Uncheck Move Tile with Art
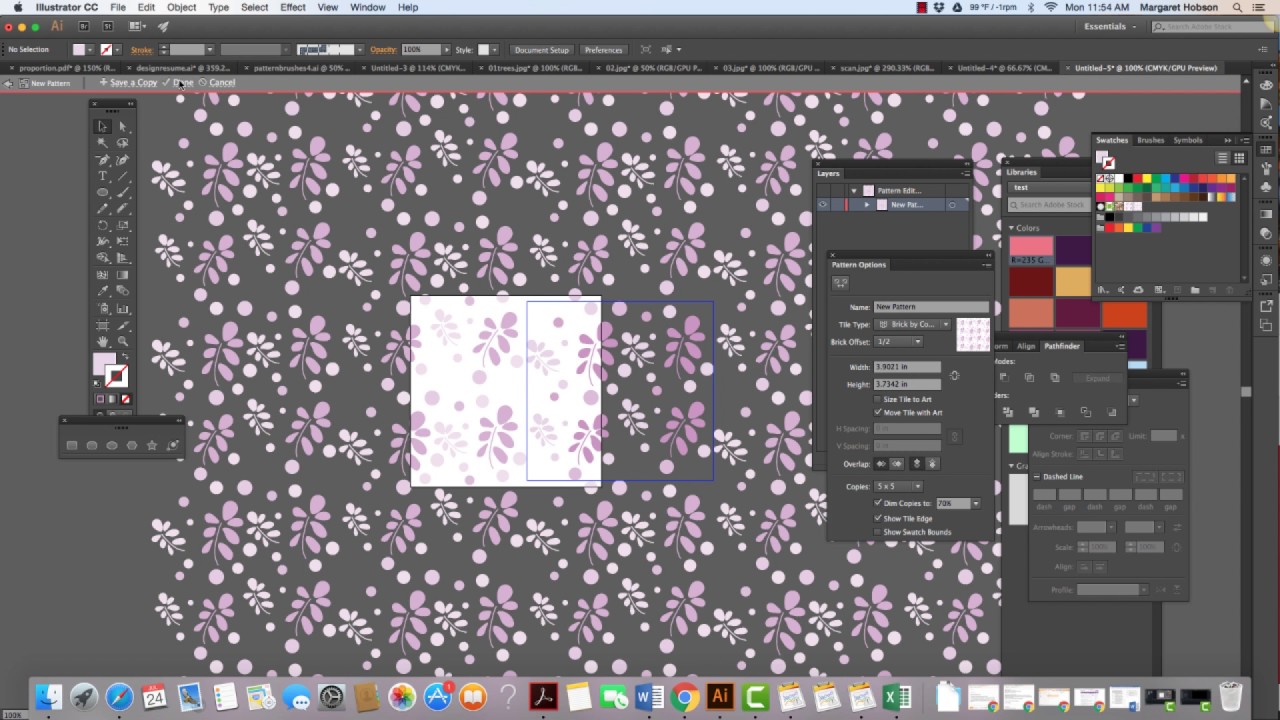 (x=877, y=412)
